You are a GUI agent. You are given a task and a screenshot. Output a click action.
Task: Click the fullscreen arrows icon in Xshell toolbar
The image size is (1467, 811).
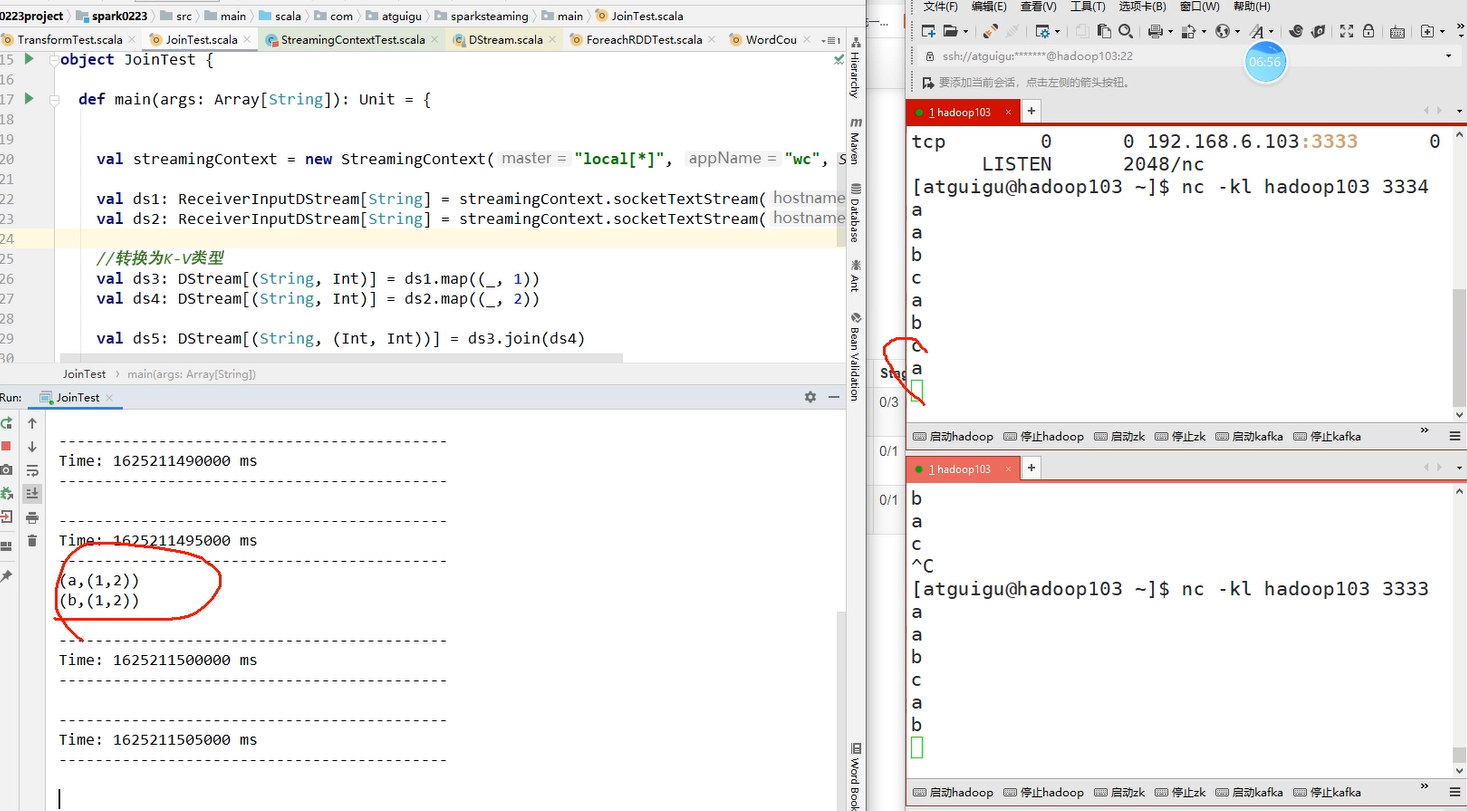click(x=1347, y=31)
